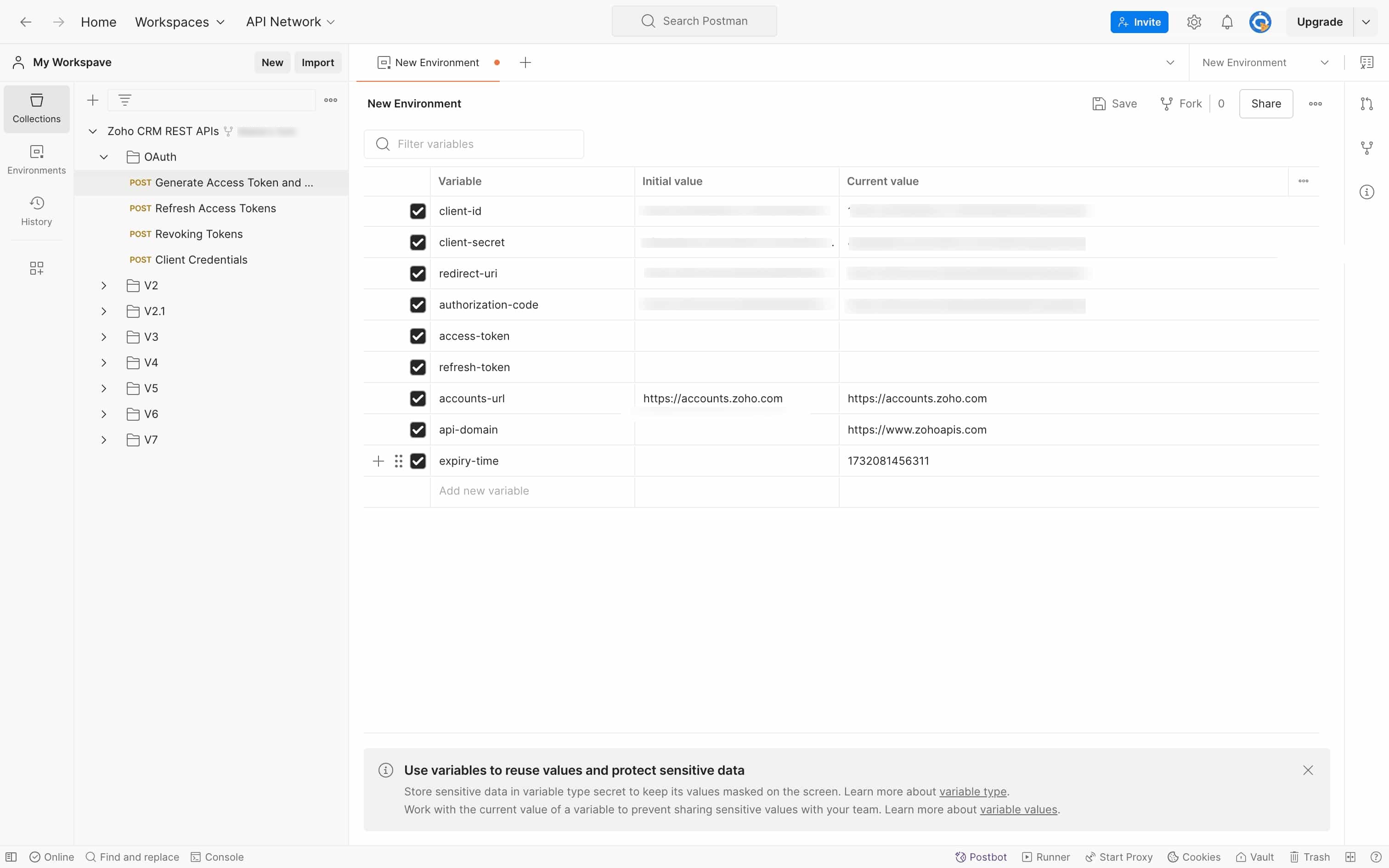Open the Workspaces dropdown menu
Screen dimensions: 1389x868
[180, 22]
